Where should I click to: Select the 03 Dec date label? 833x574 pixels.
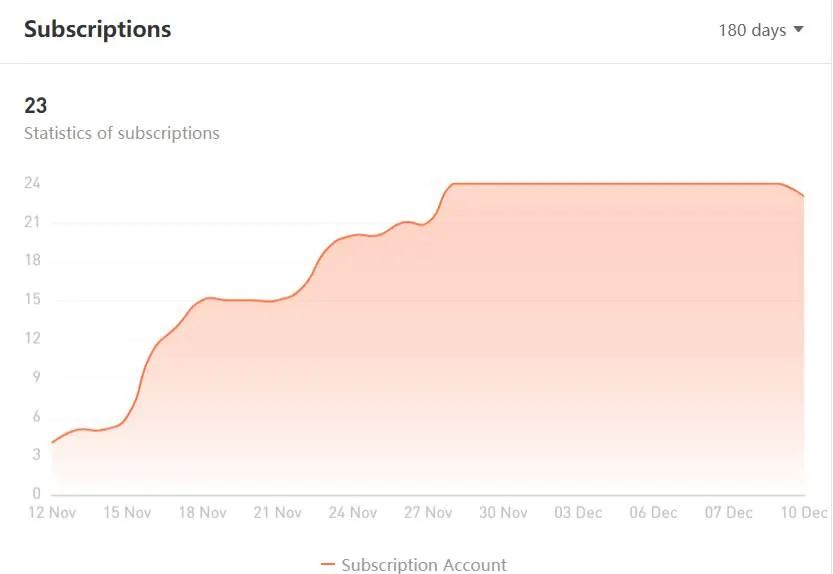pos(579,512)
